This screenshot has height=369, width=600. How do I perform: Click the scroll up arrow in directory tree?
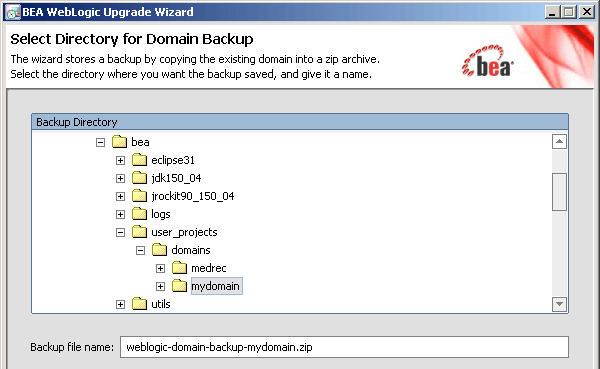point(559,142)
